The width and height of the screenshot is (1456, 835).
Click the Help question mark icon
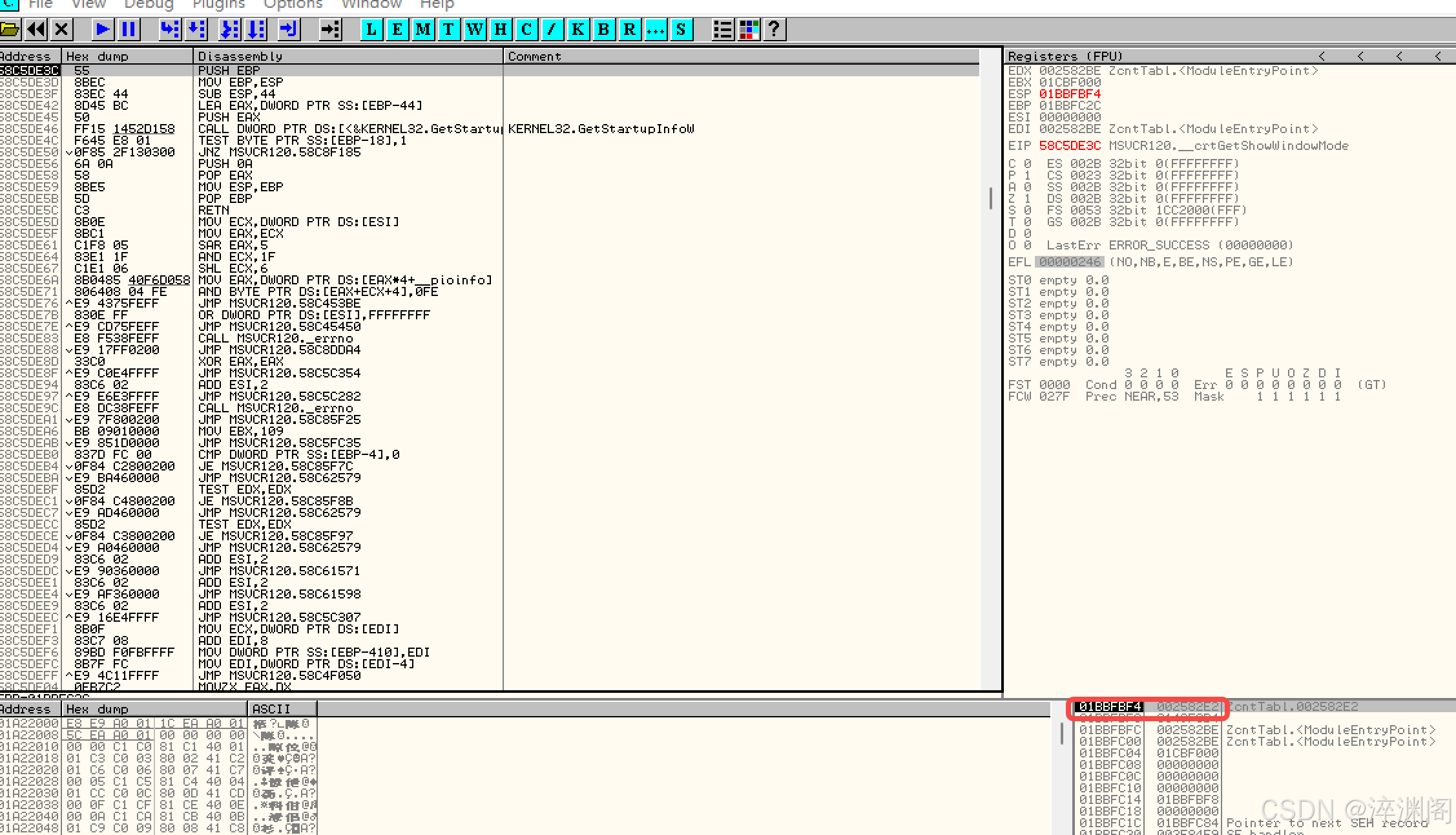pyautogui.click(x=775, y=29)
